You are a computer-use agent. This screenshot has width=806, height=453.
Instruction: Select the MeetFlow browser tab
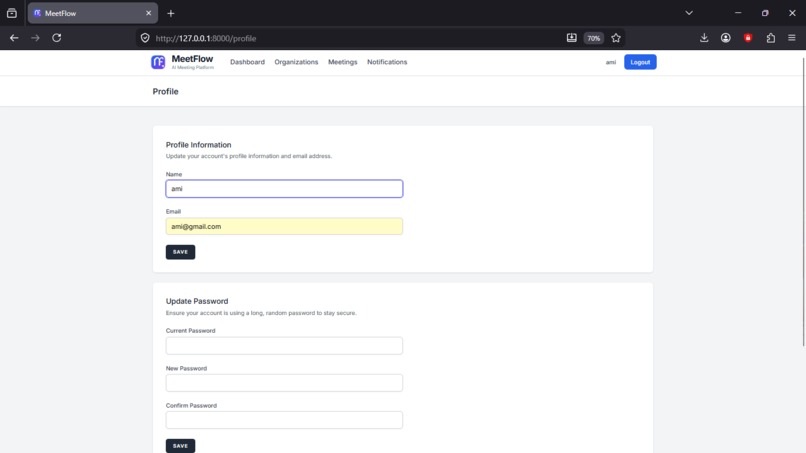tap(93, 13)
